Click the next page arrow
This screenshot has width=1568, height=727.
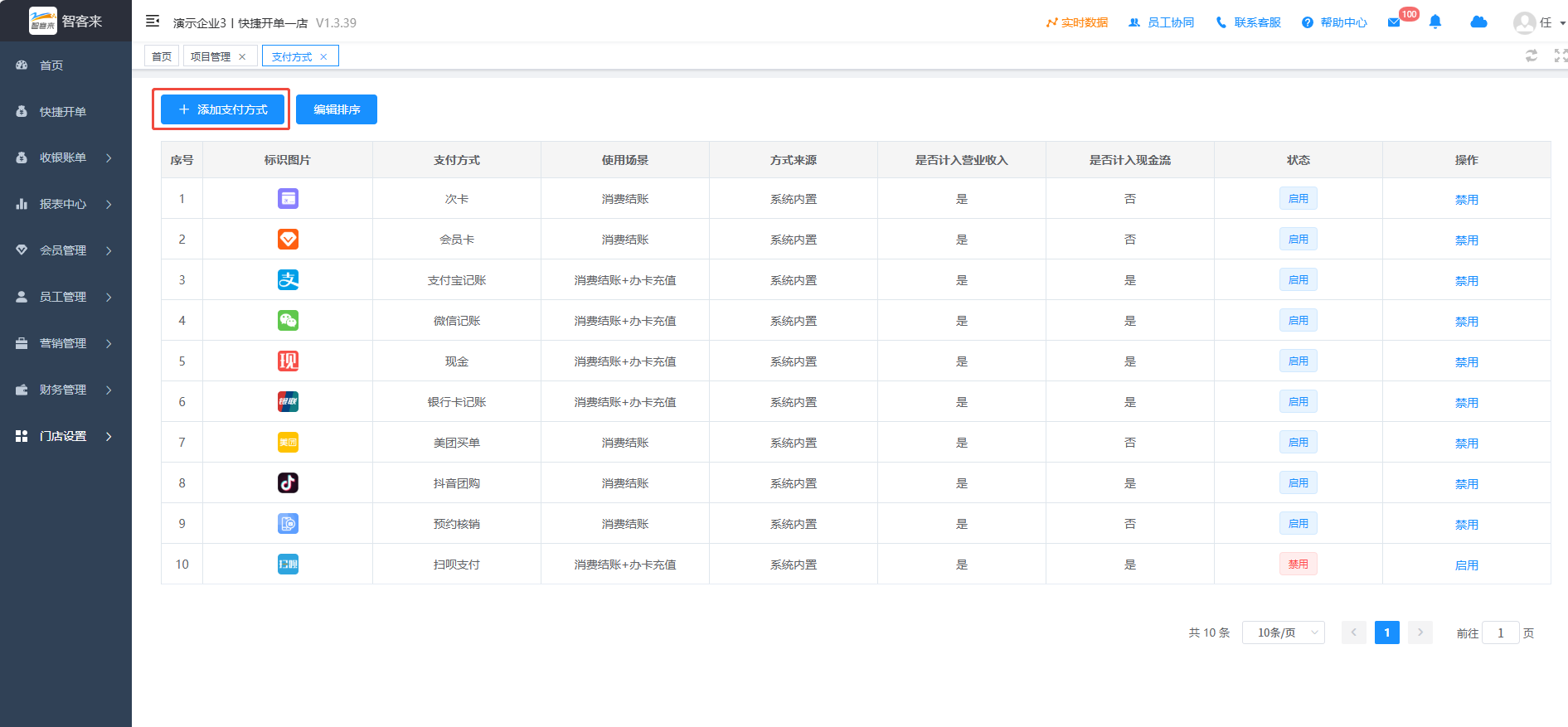point(1420,632)
